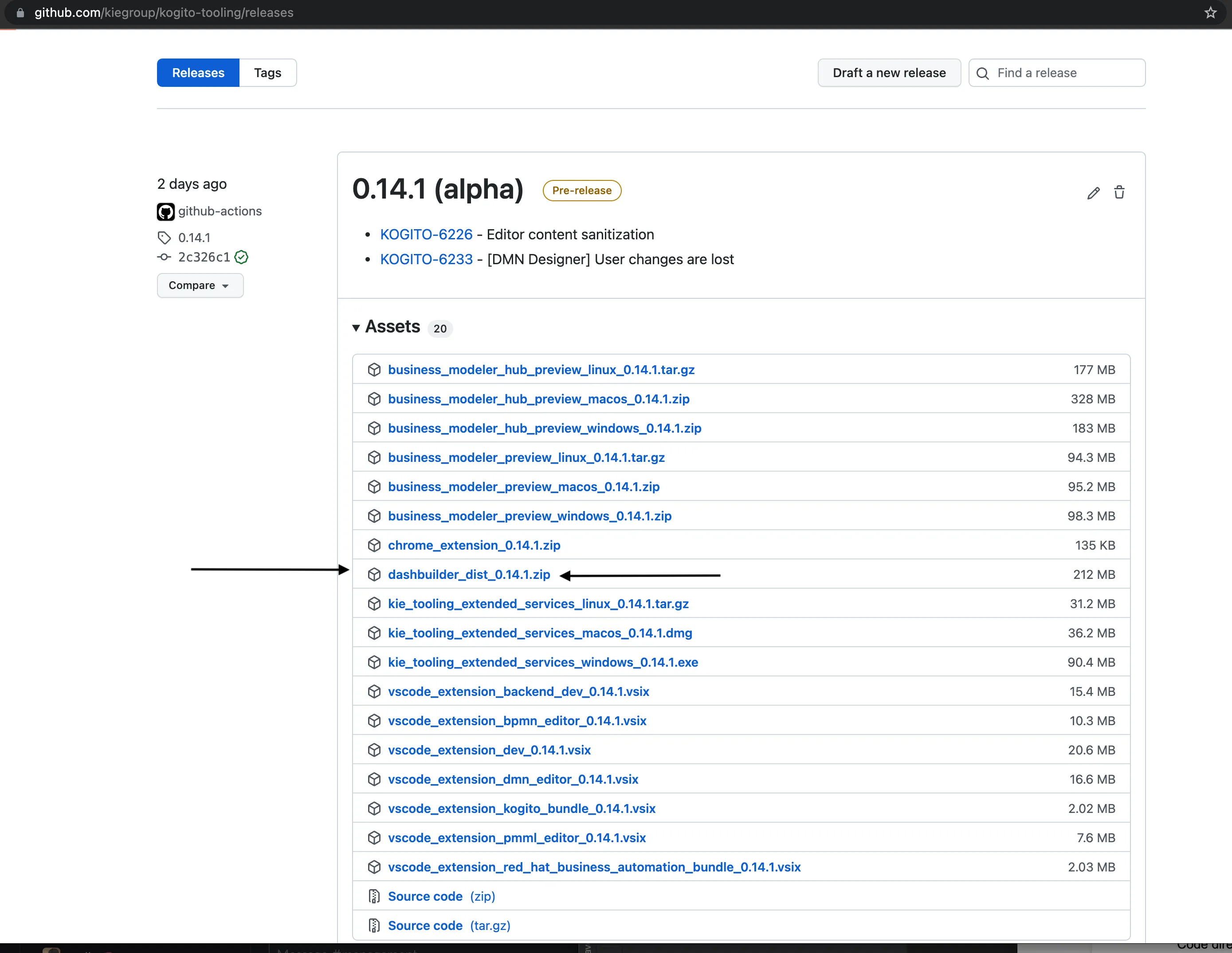Switch to the Releases tab
This screenshot has width=1232, height=953.
(x=198, y=73)
